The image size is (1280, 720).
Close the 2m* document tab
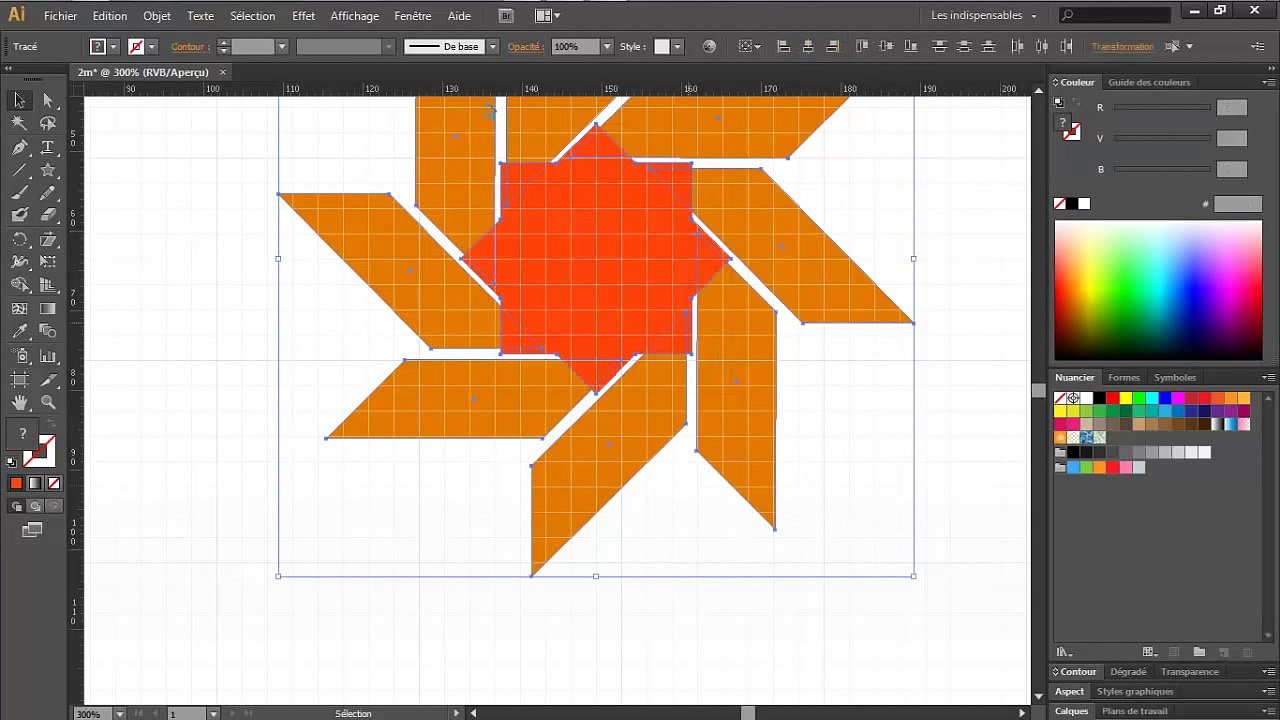pyautogui.click(x=223, y=72)
